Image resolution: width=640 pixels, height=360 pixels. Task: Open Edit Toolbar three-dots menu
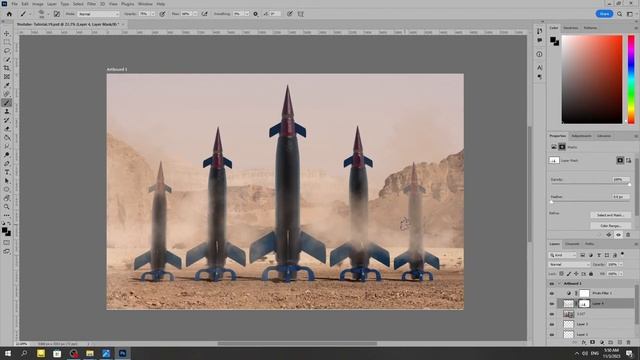[7, 216]
